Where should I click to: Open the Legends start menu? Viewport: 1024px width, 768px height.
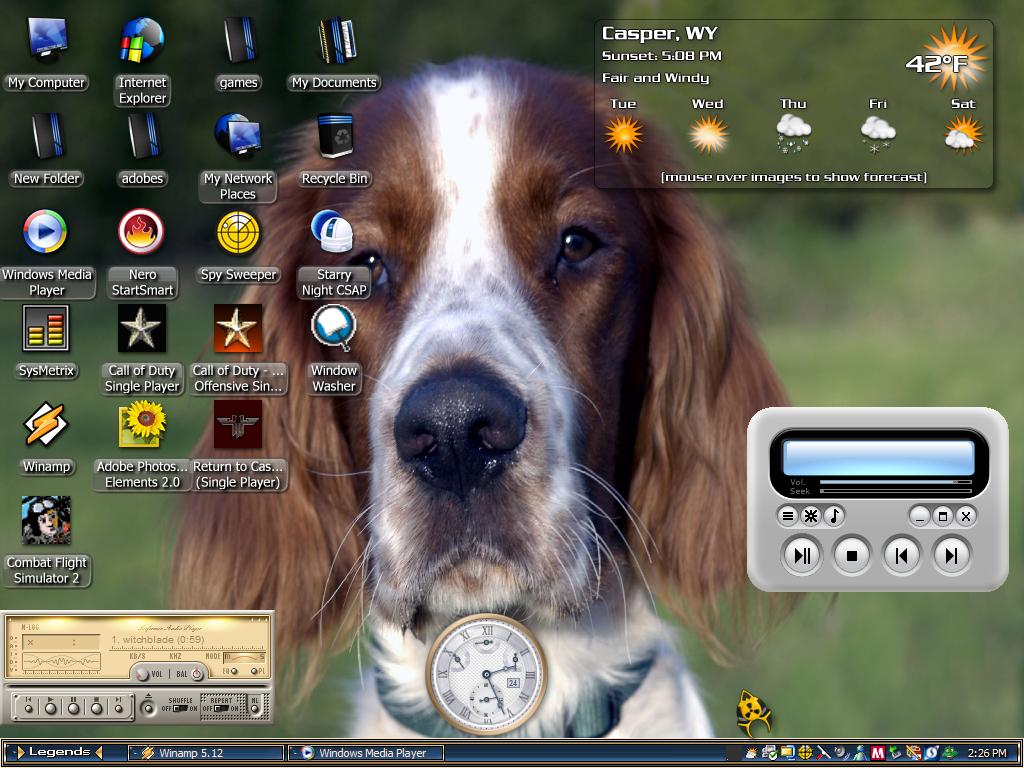[x=59, y=752]
